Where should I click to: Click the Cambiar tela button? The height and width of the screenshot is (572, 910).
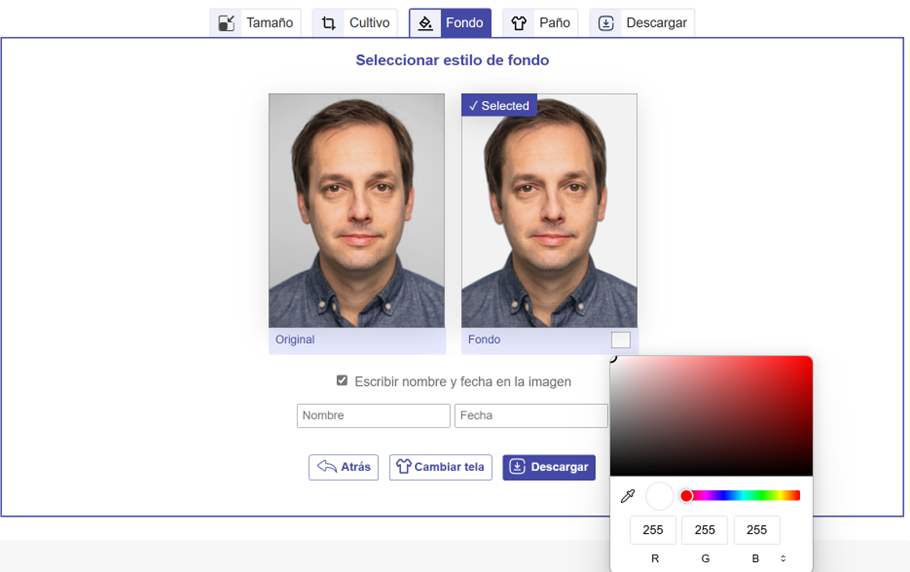point(440,467)
